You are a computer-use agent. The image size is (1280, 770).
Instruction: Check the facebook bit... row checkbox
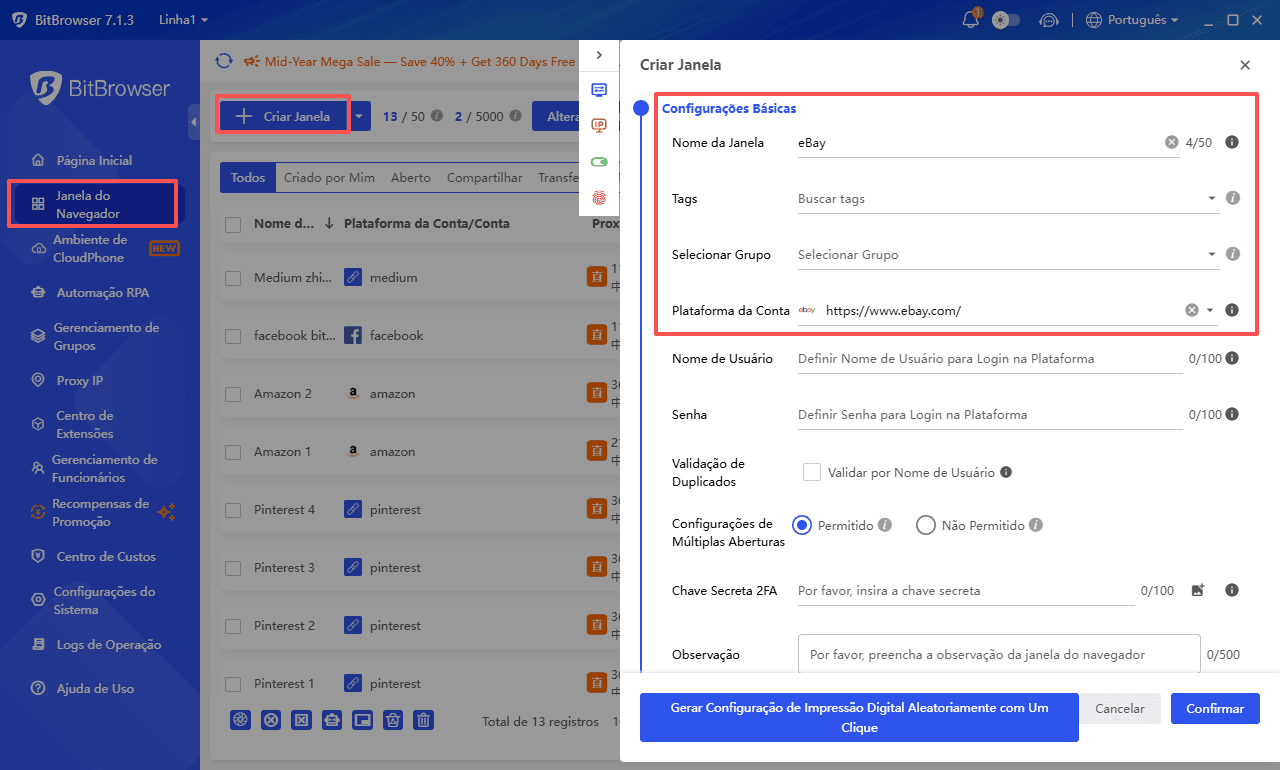[233, 336]
